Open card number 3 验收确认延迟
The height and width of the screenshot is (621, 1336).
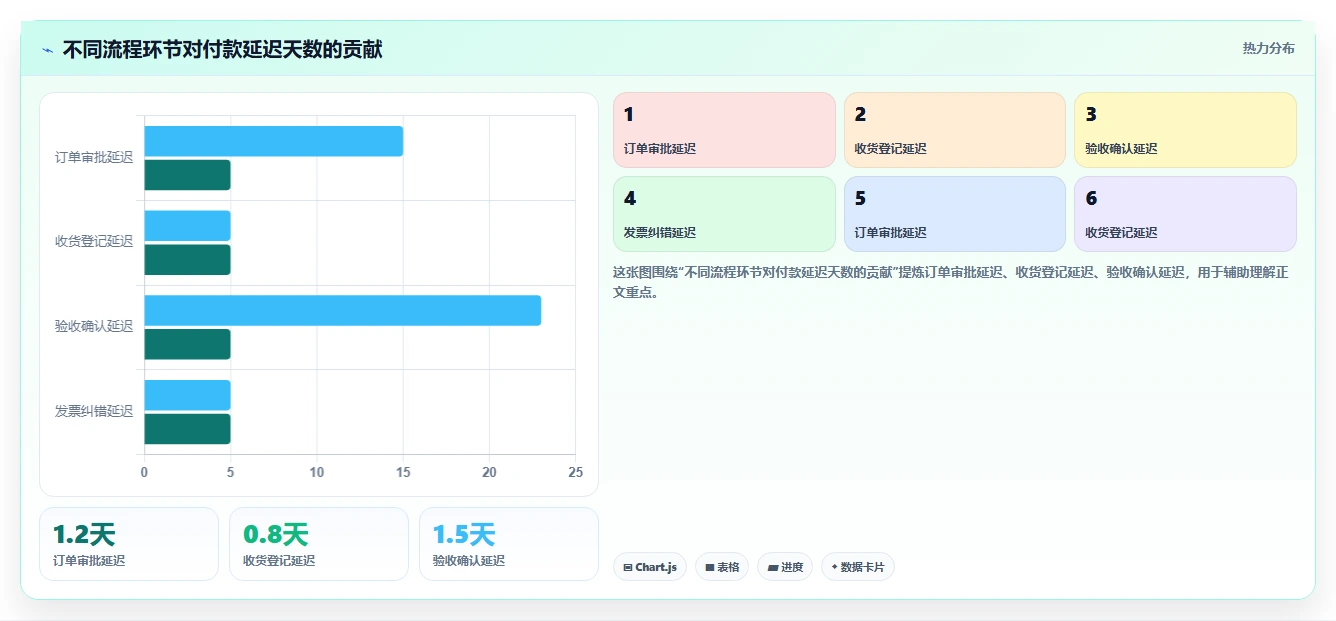point(1185,130)
